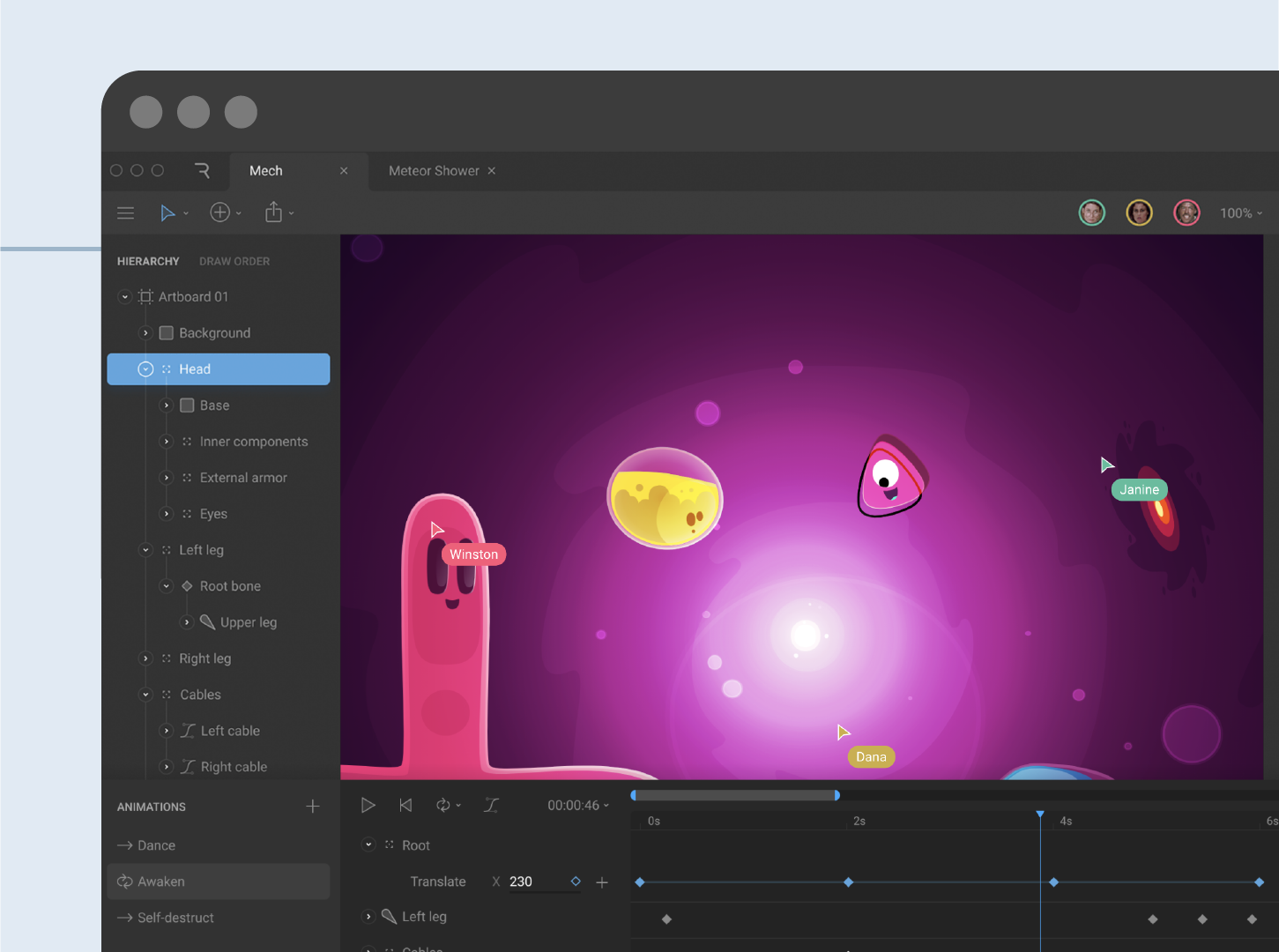
Task: Collapse the Head group in hierarchy
Action: pyautogui.click(x=146, y=369)
